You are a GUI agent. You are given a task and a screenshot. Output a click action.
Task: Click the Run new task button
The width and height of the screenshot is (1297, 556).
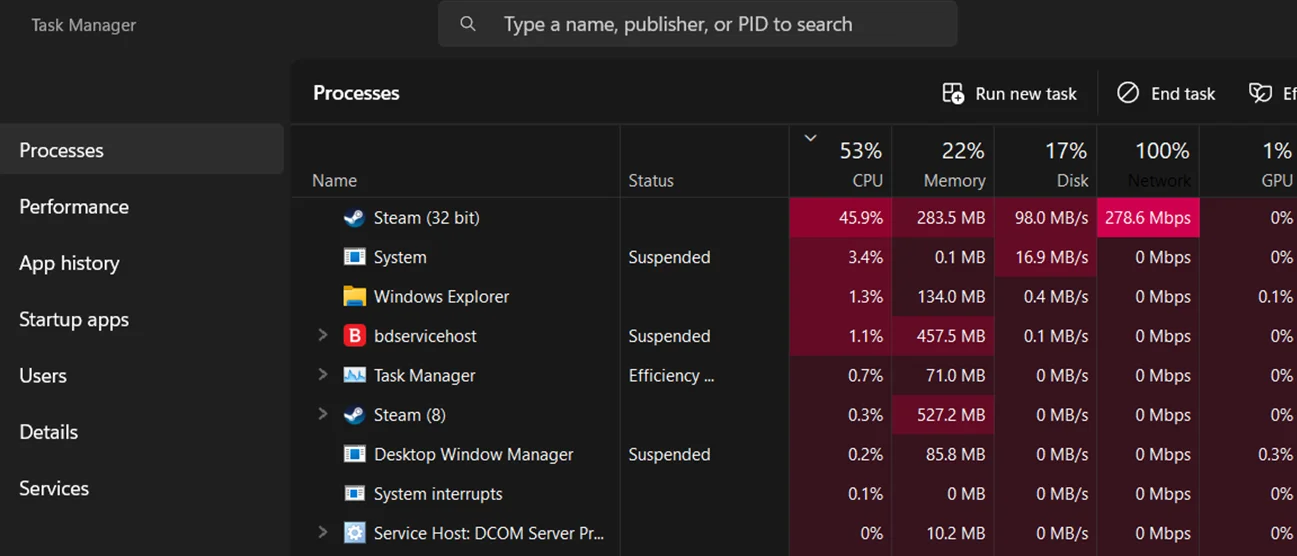1010,93
